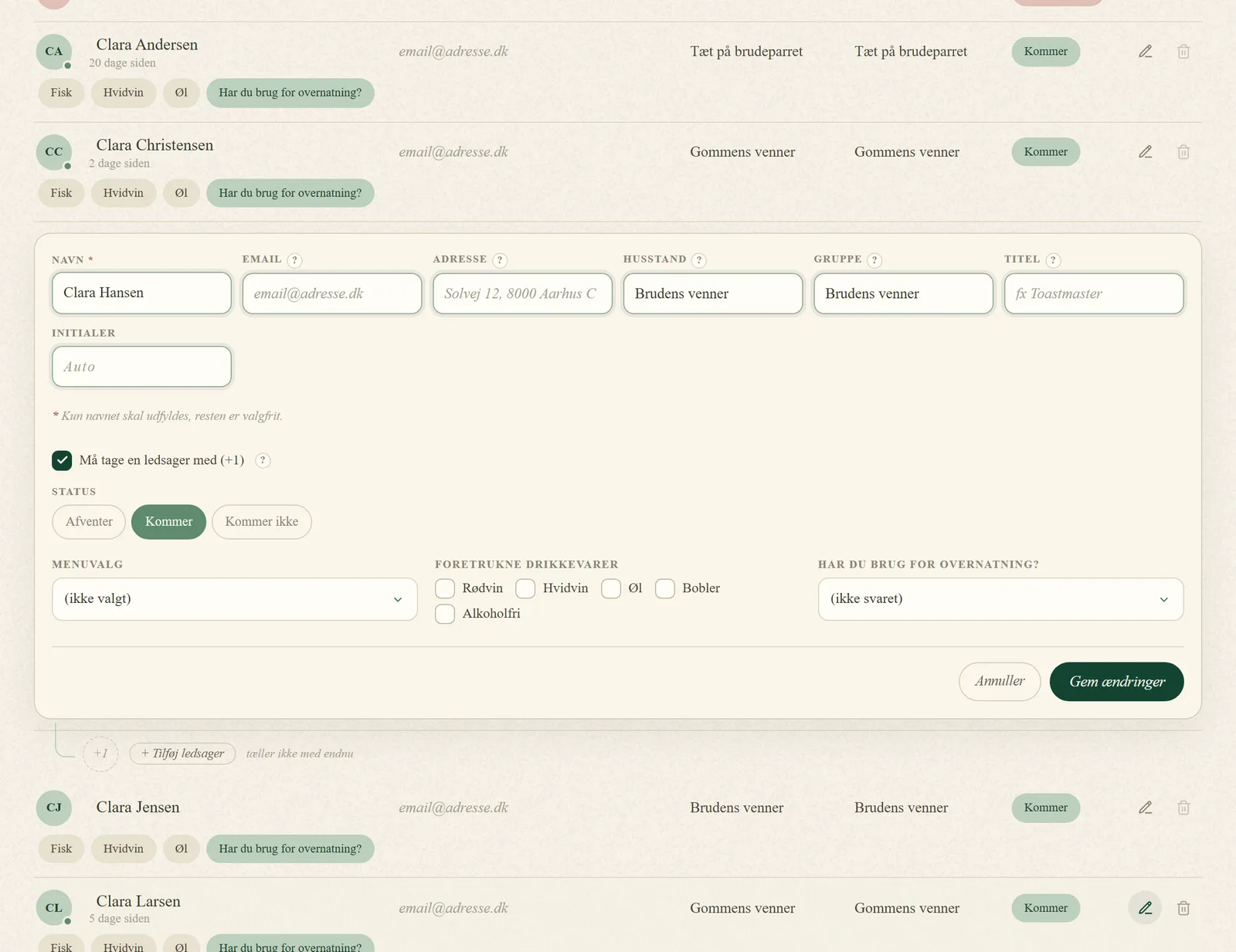The image size is (1236, 952).
Task: Set status to Kommer ikke
Action: pyautogui.click(x=262, y=522)
